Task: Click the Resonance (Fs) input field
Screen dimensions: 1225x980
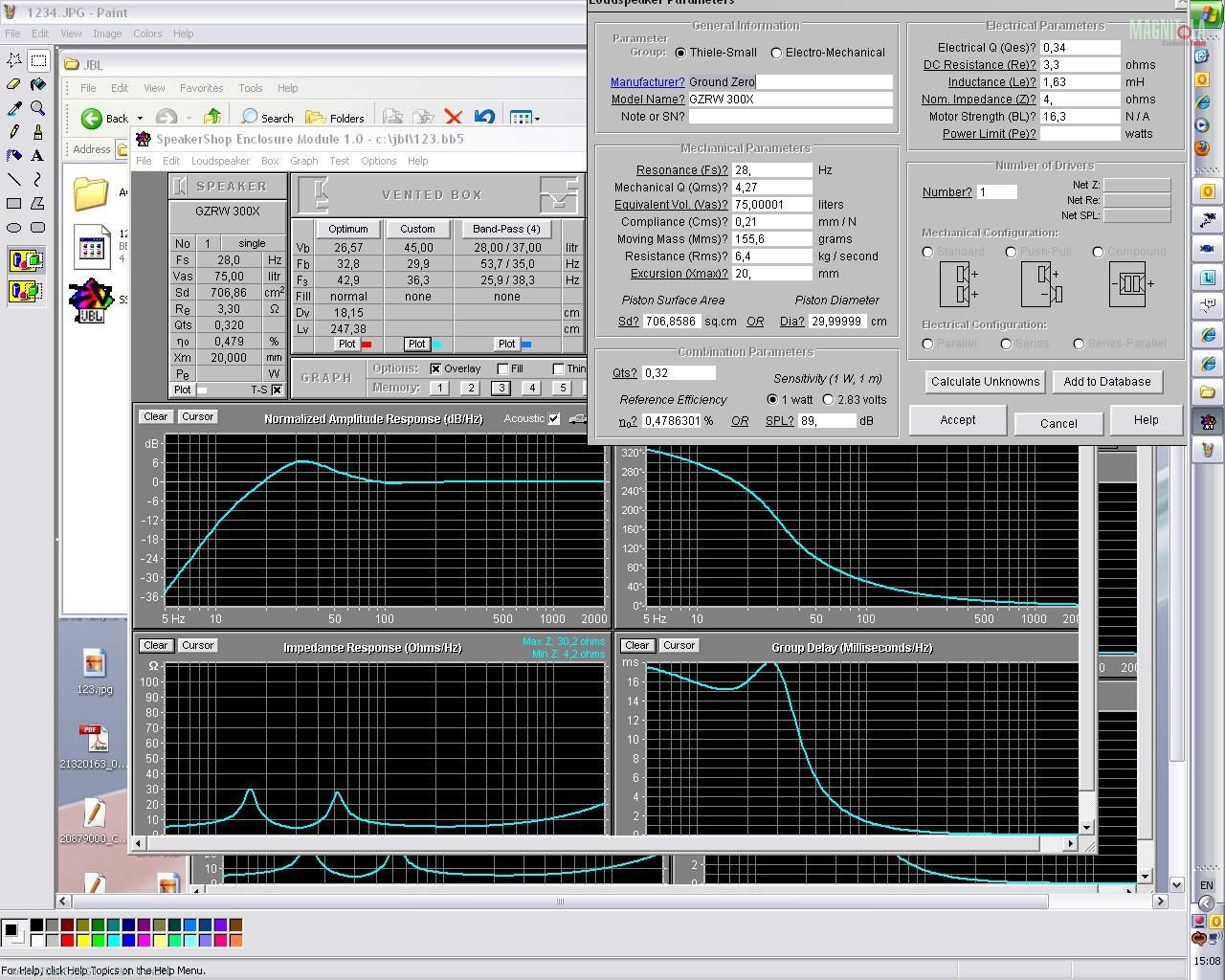Action: pyautogui.click(x=772, y=169)
